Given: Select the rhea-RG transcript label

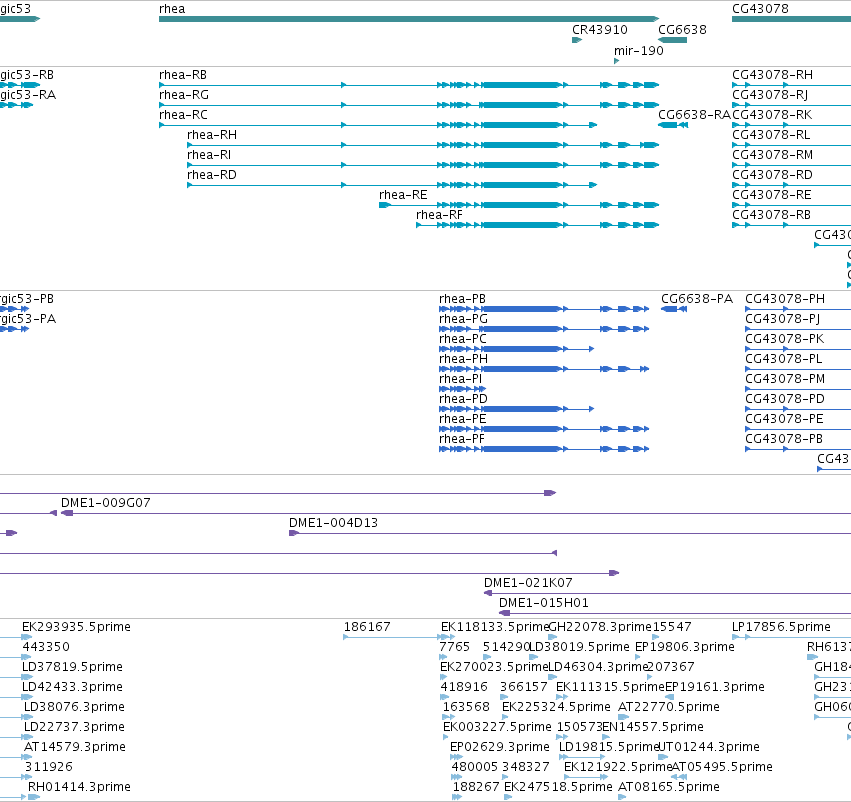Looking at the screenshot, I should point(184,95).
